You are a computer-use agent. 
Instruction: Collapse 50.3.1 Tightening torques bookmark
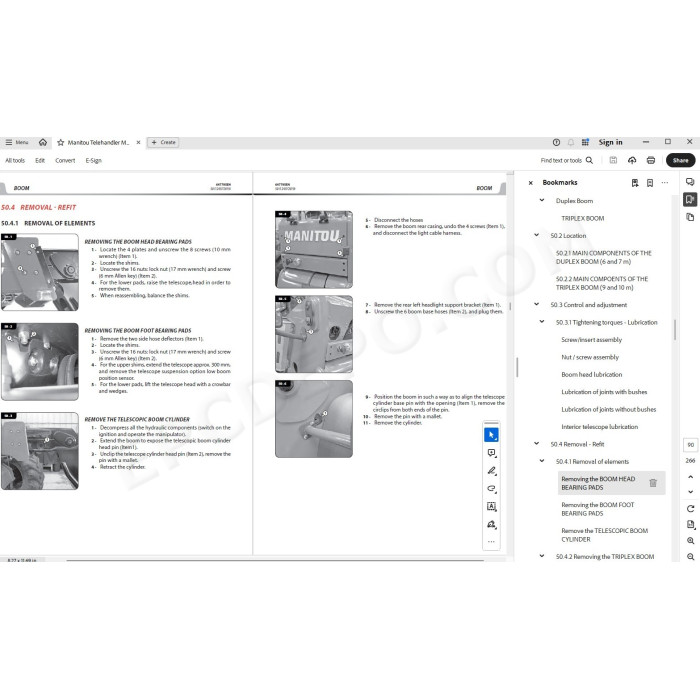542,322
